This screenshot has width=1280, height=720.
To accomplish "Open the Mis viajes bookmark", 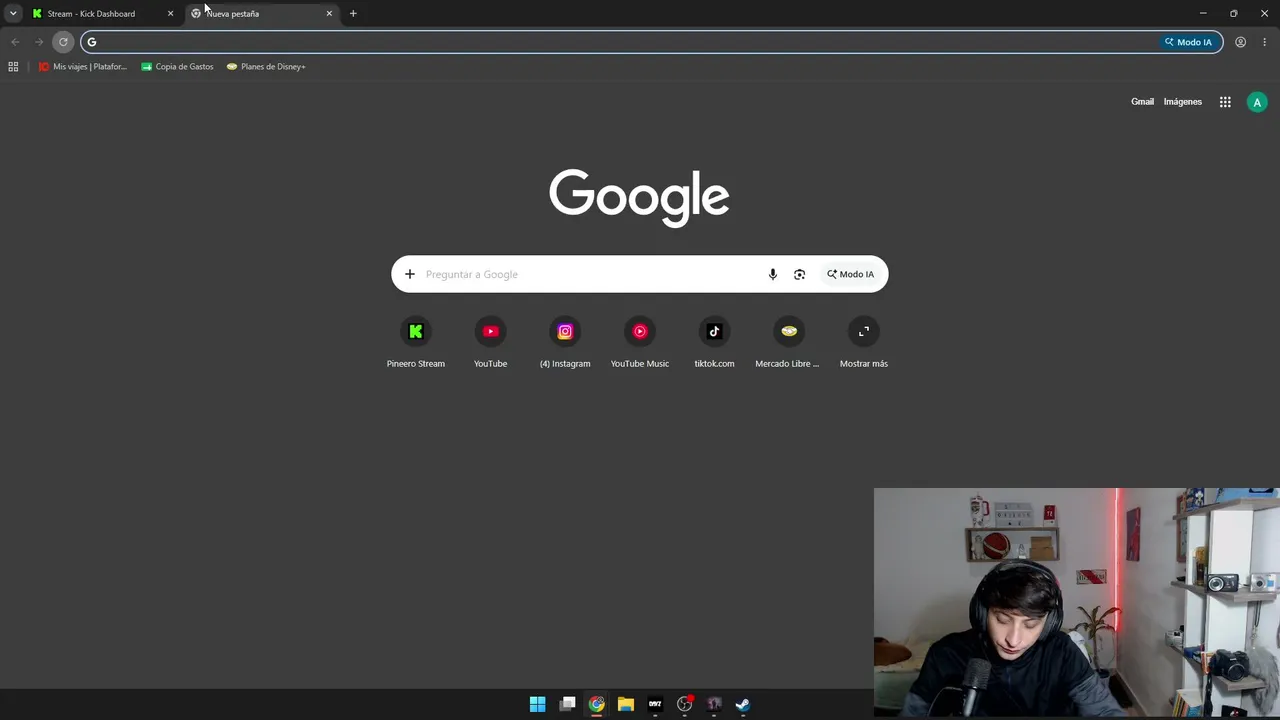I will pyautogui.click(x=83, y=67).
